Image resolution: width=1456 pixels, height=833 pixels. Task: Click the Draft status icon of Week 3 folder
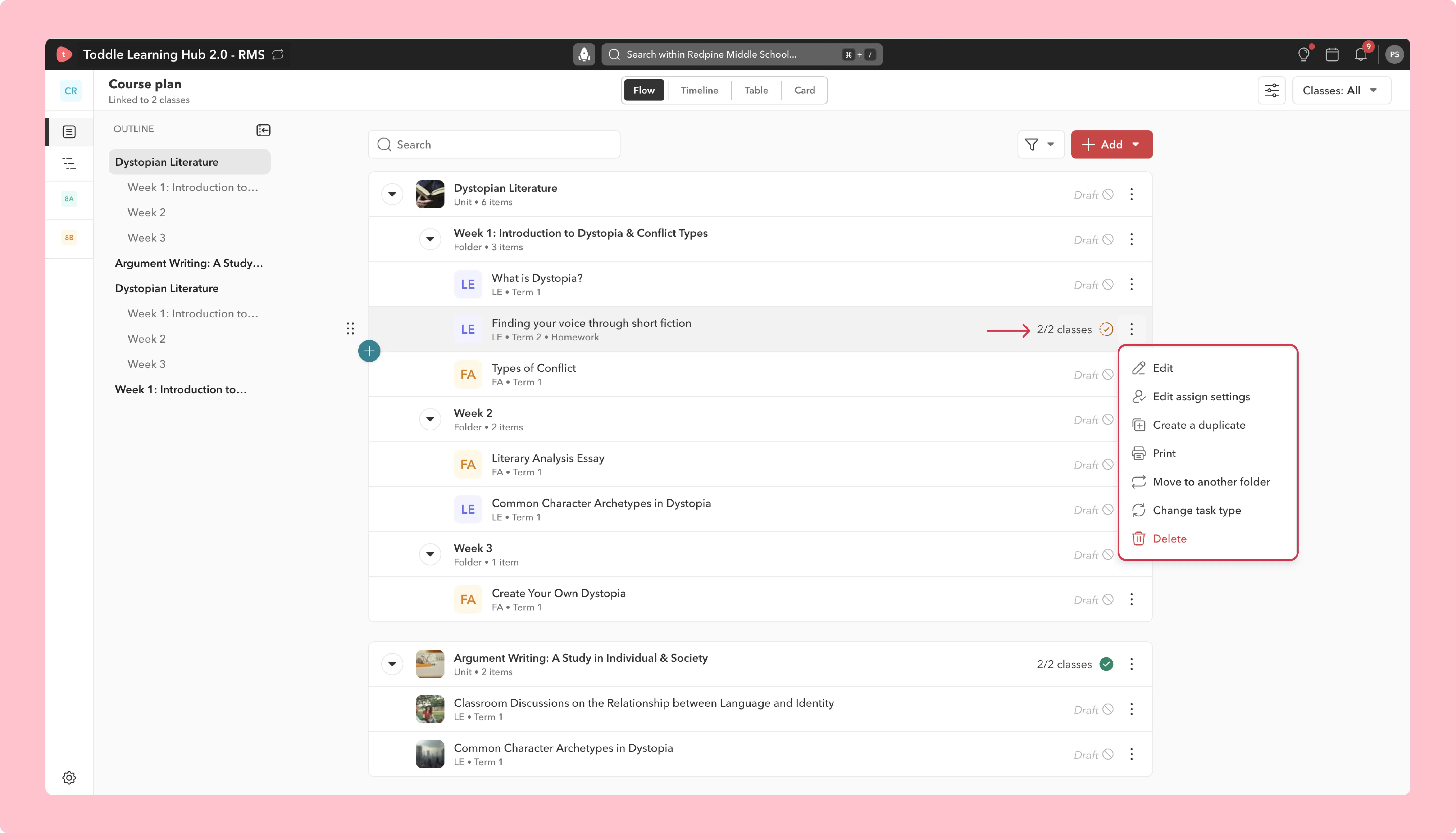coord(1108,554)
